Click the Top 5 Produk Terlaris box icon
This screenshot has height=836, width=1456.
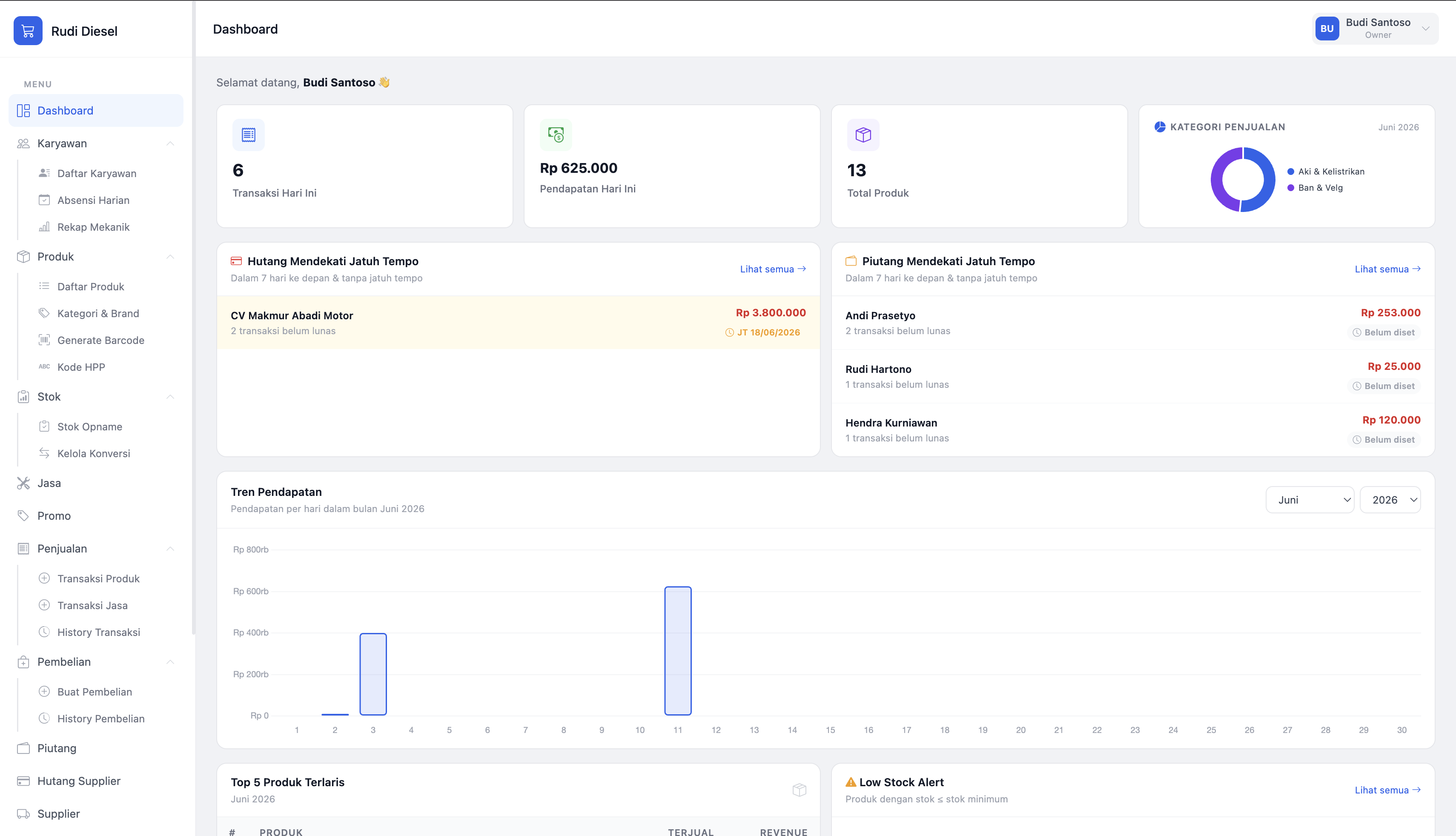click(x=799, y=790)
